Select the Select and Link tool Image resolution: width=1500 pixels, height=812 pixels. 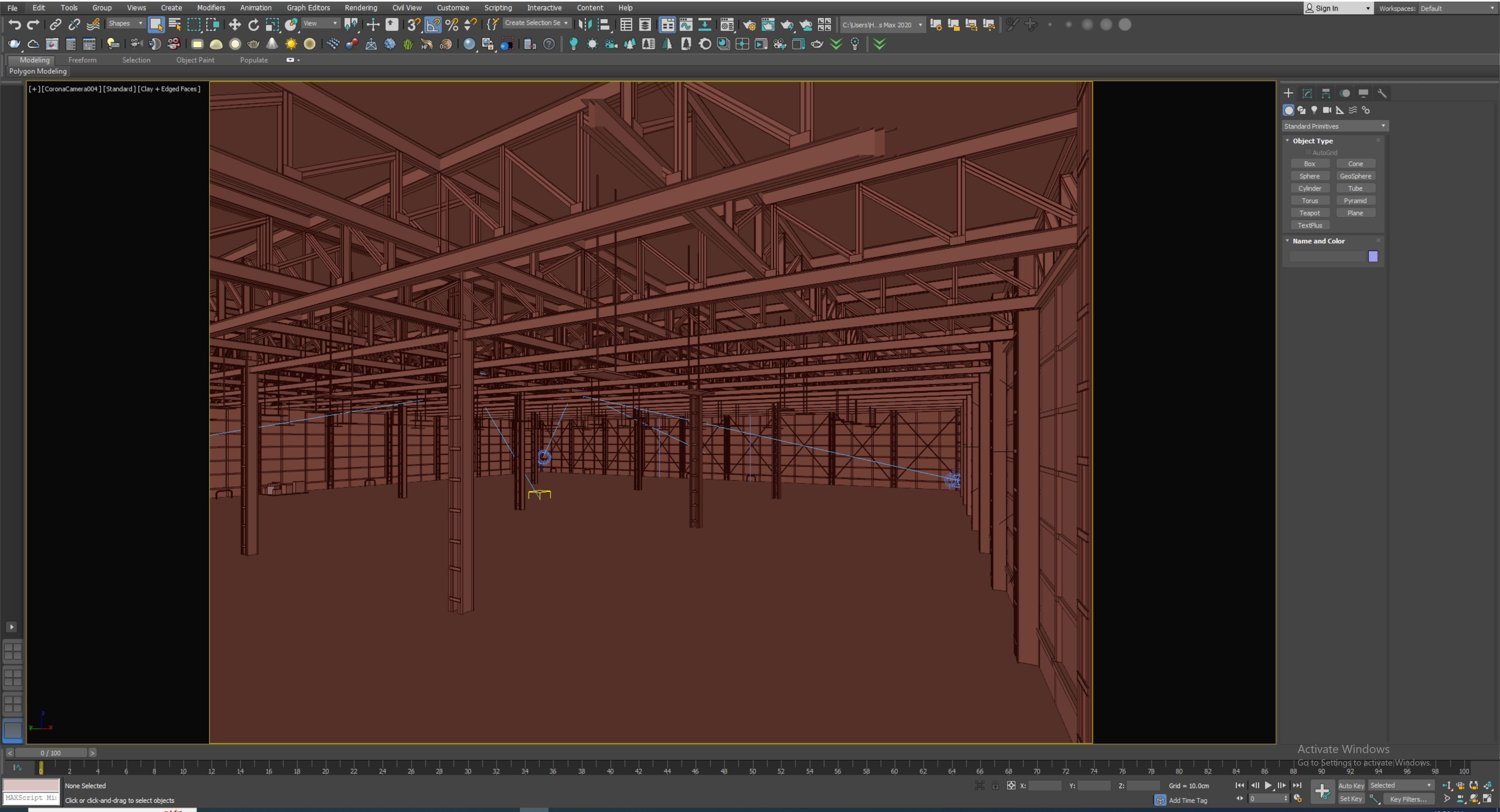point(55,25)
